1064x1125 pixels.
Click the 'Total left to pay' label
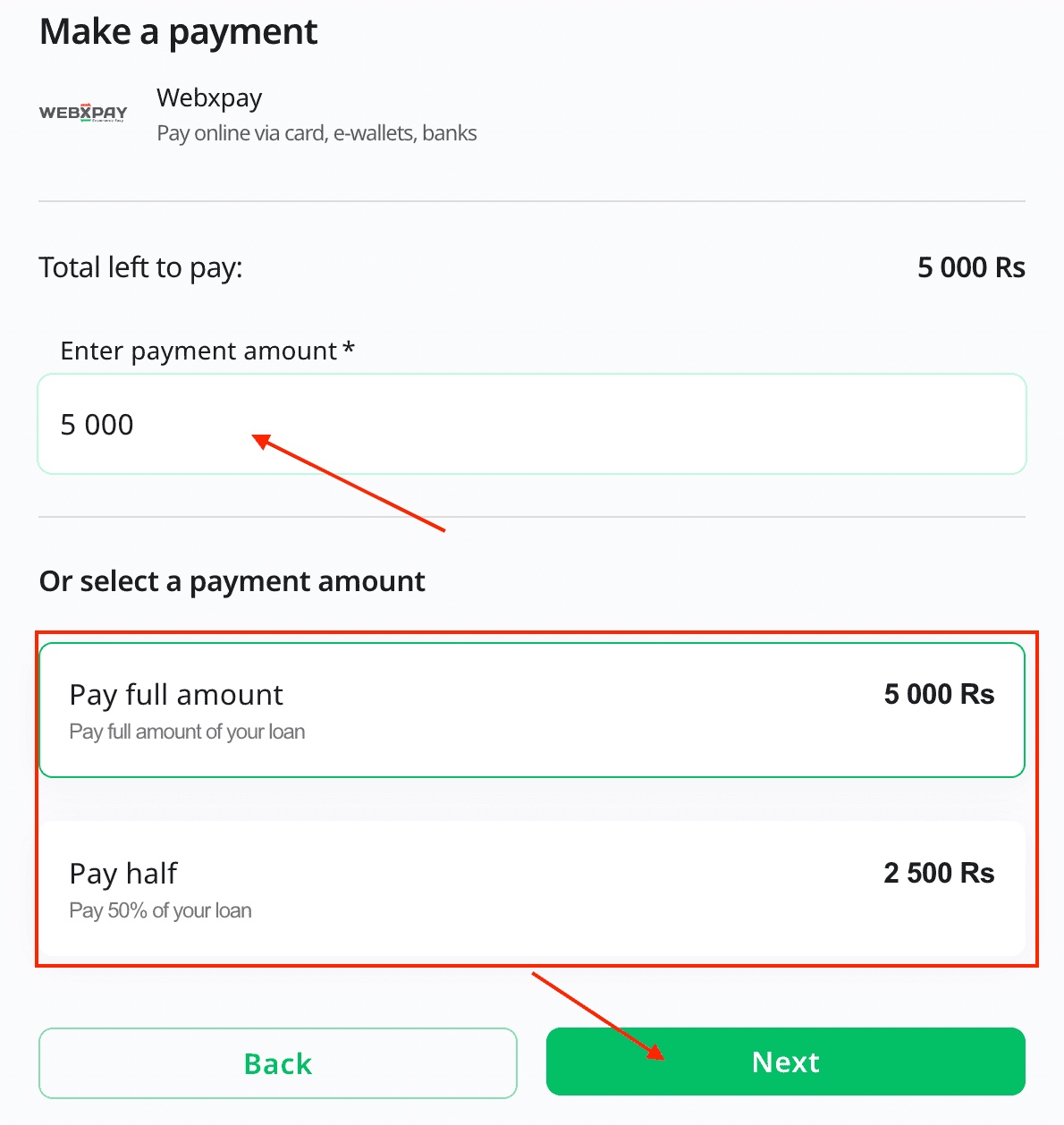(140, 267)
